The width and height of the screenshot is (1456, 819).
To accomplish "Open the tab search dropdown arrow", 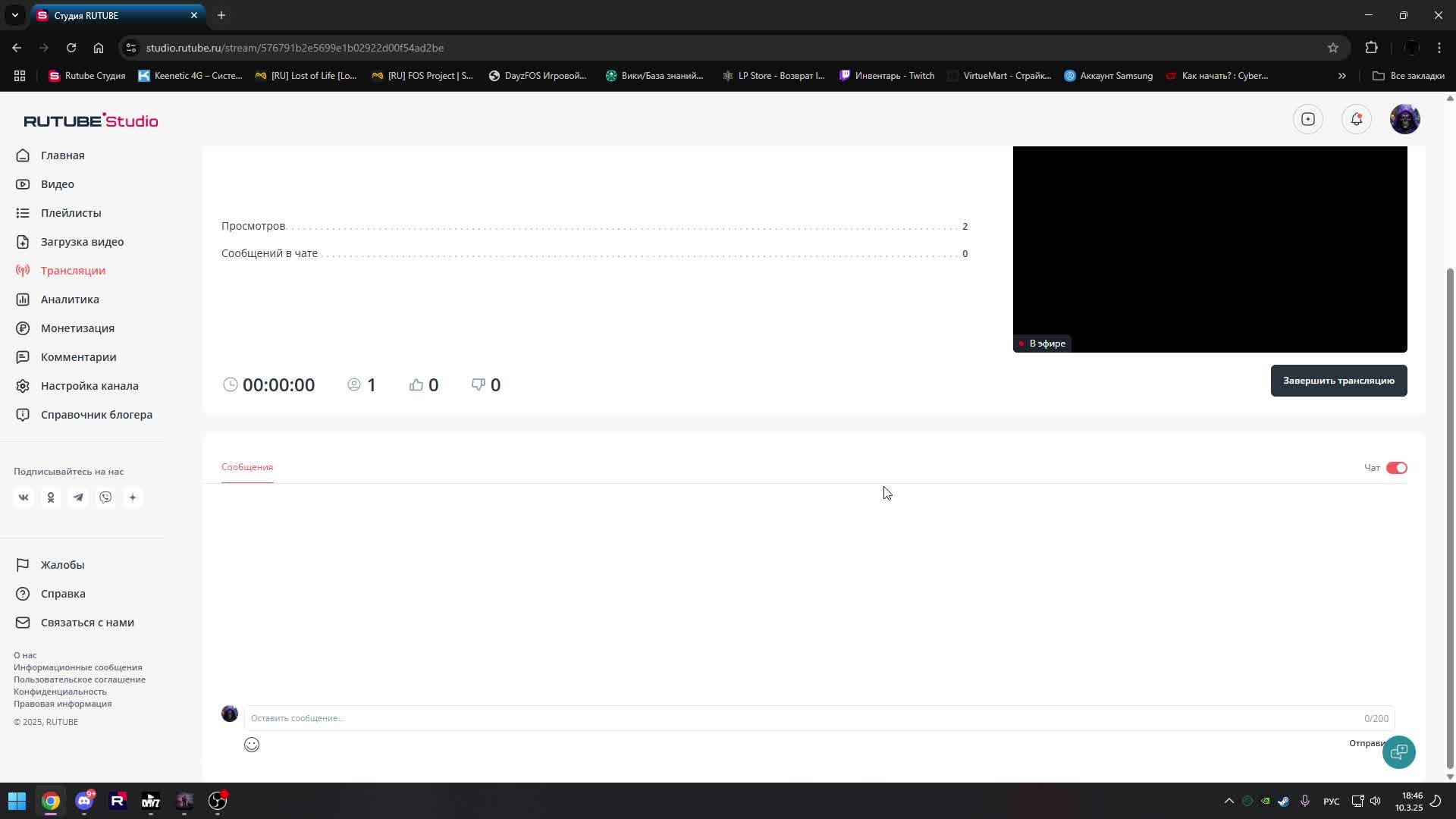I will (14, 15).
